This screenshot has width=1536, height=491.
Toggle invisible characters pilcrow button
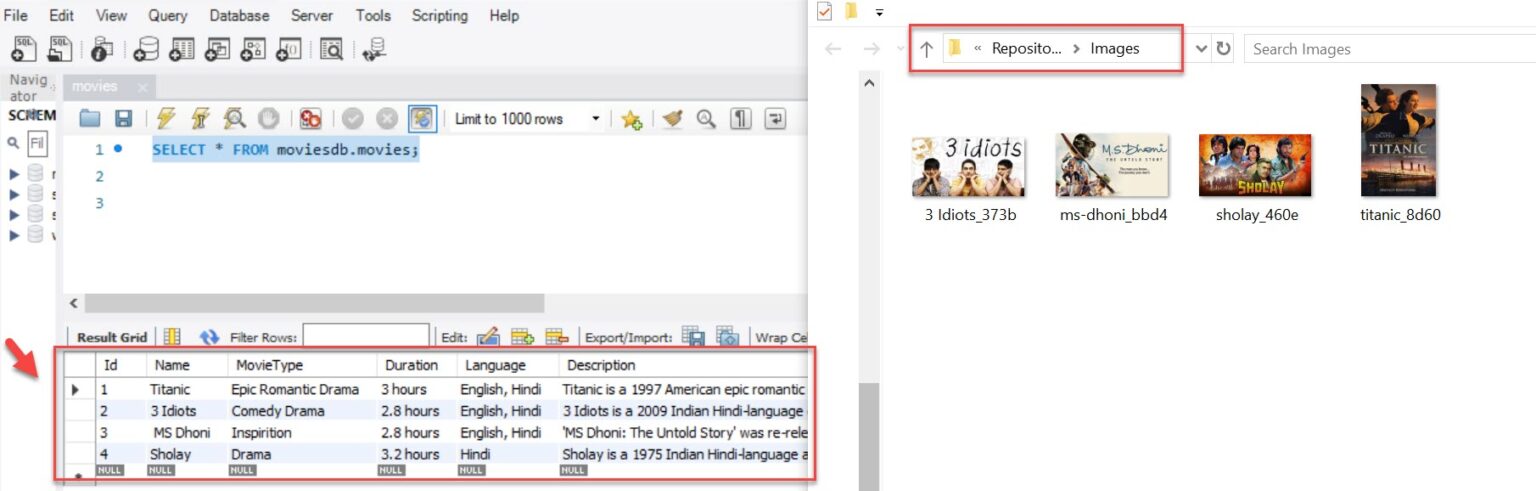pos(740,119)
